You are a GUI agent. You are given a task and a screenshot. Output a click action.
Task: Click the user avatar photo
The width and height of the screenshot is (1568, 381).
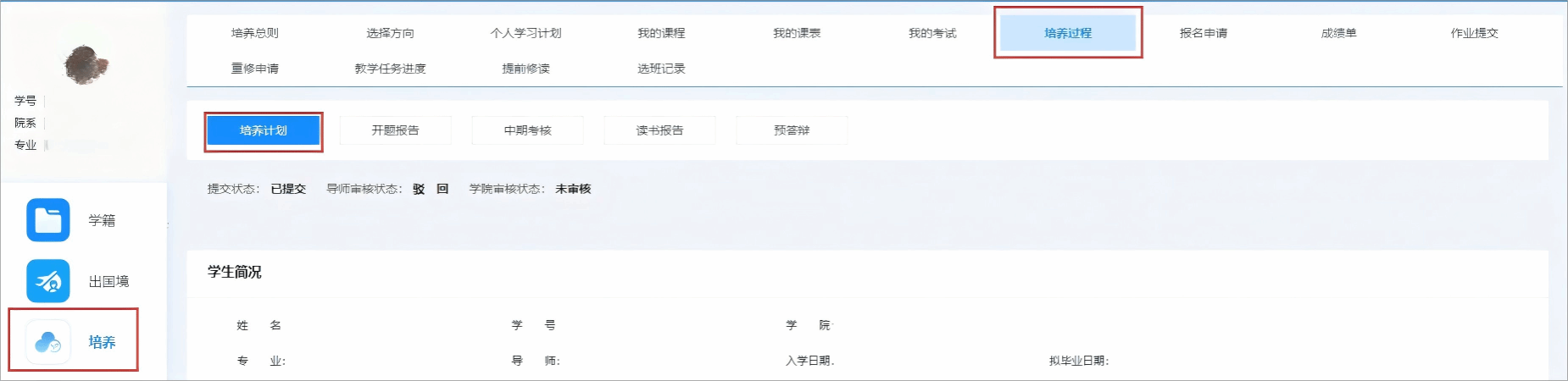tap(85, 63)
